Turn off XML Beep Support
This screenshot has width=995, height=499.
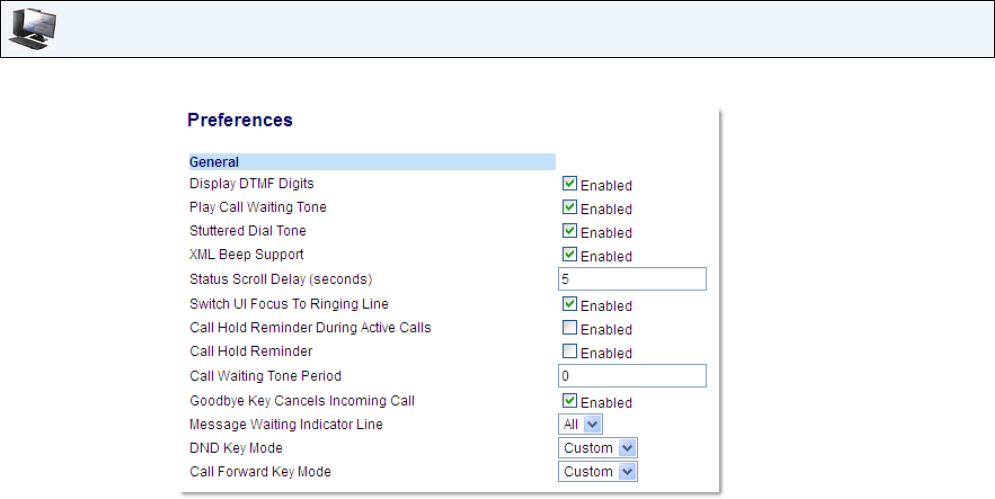click(x=569, y=255)
